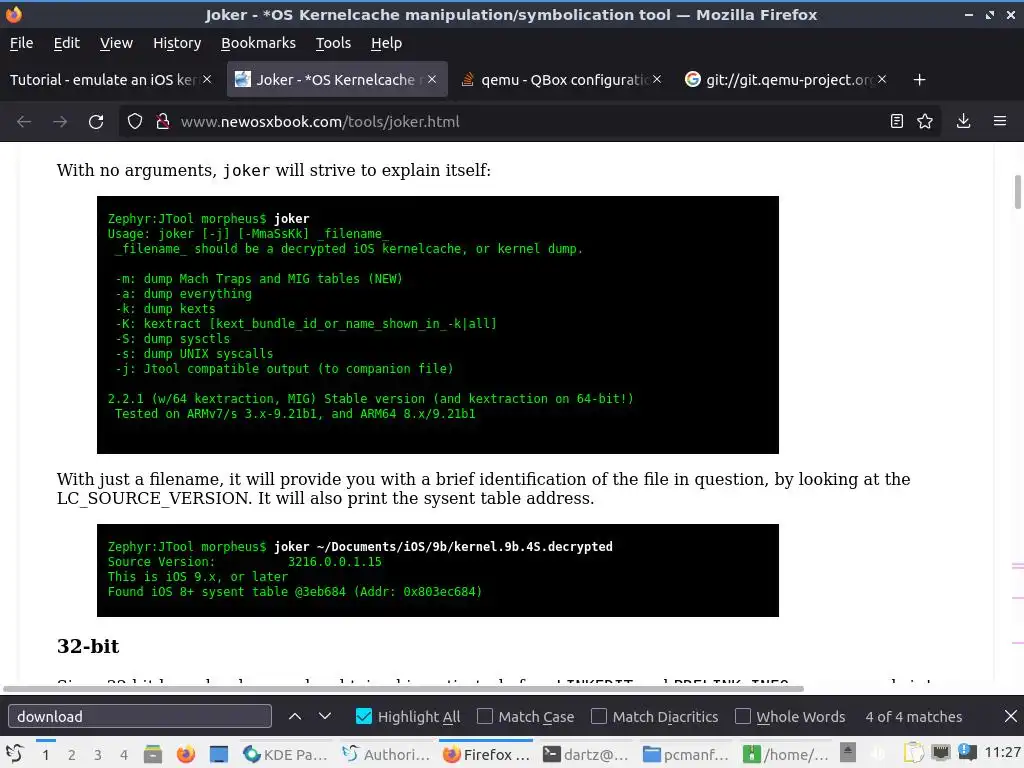Image resolution: width=1024 pixels, height=768 pixels.
Task: Switch to virtual desktop 2
Action: point(71,755)
